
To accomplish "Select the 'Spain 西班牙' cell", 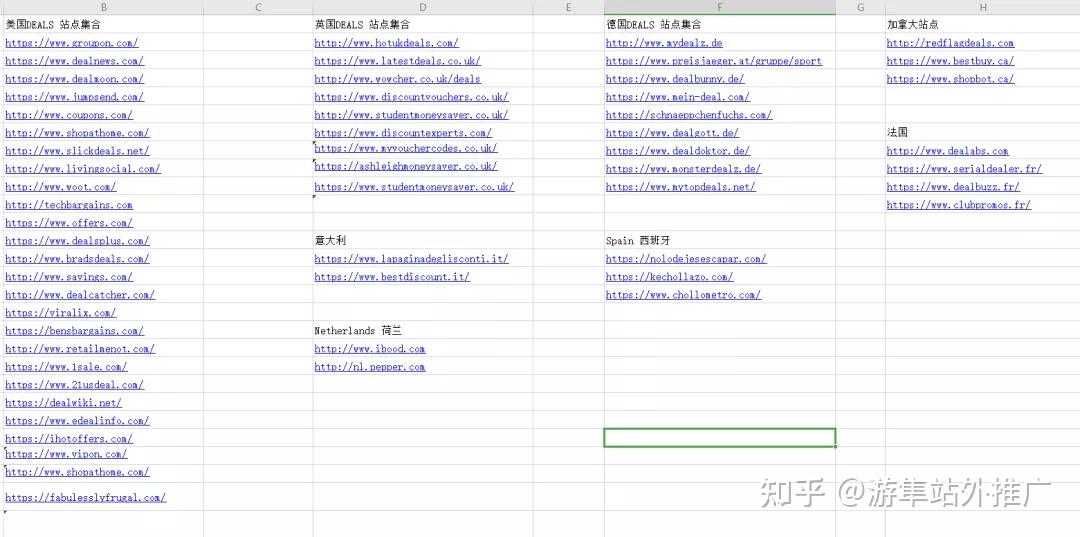I will pos(720,241).
